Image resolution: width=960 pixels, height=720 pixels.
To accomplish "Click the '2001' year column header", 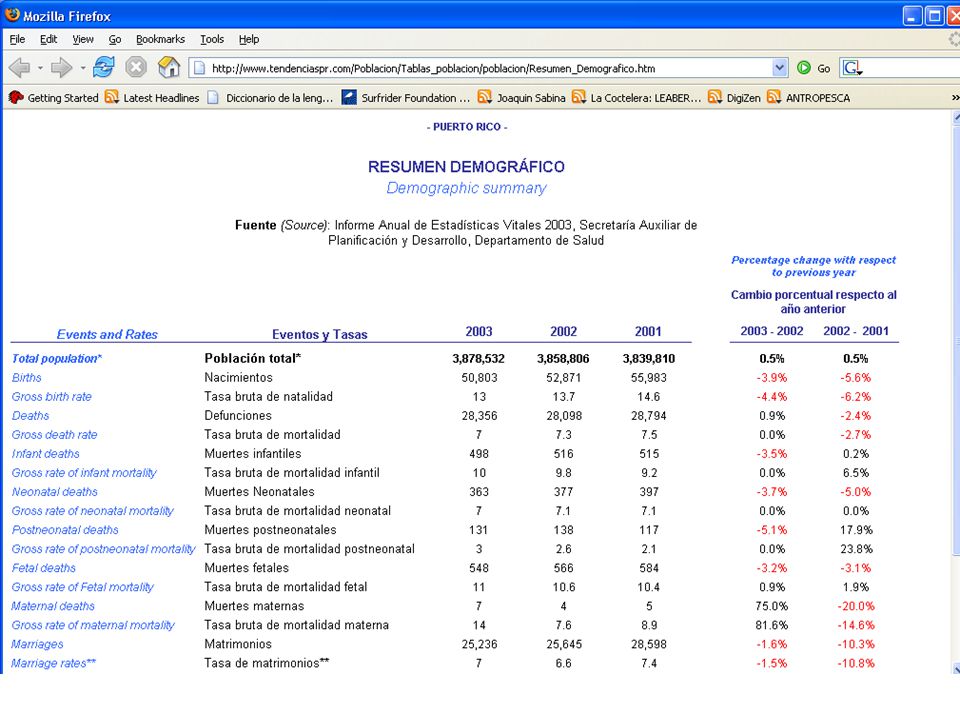I will point(648,331).
